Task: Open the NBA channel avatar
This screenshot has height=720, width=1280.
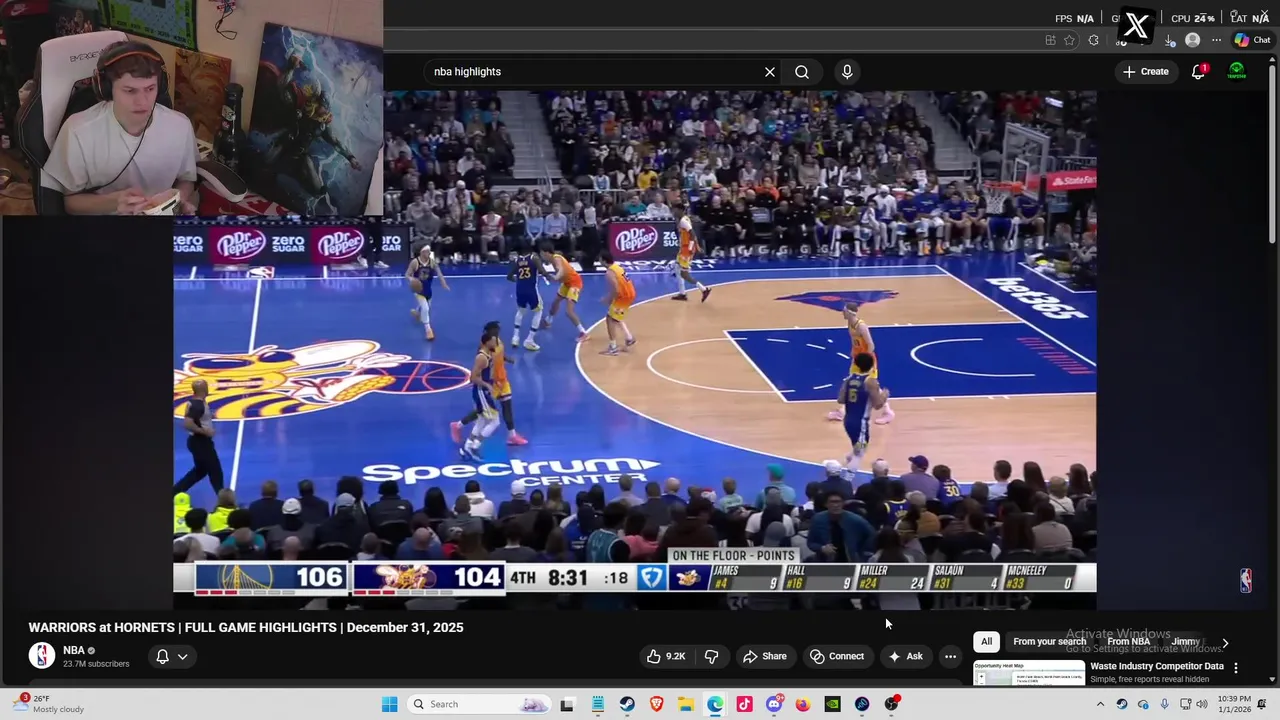Action: coord(42,656)
